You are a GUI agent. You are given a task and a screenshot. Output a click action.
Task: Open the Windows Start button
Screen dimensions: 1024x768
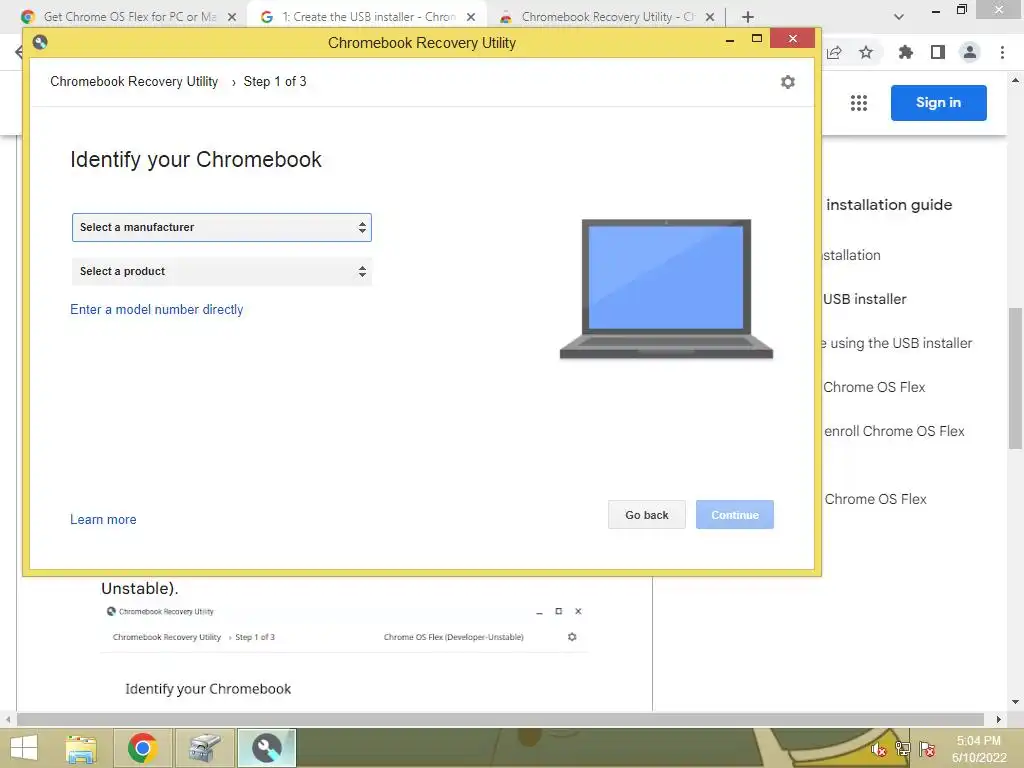click(x=24, y=748)
